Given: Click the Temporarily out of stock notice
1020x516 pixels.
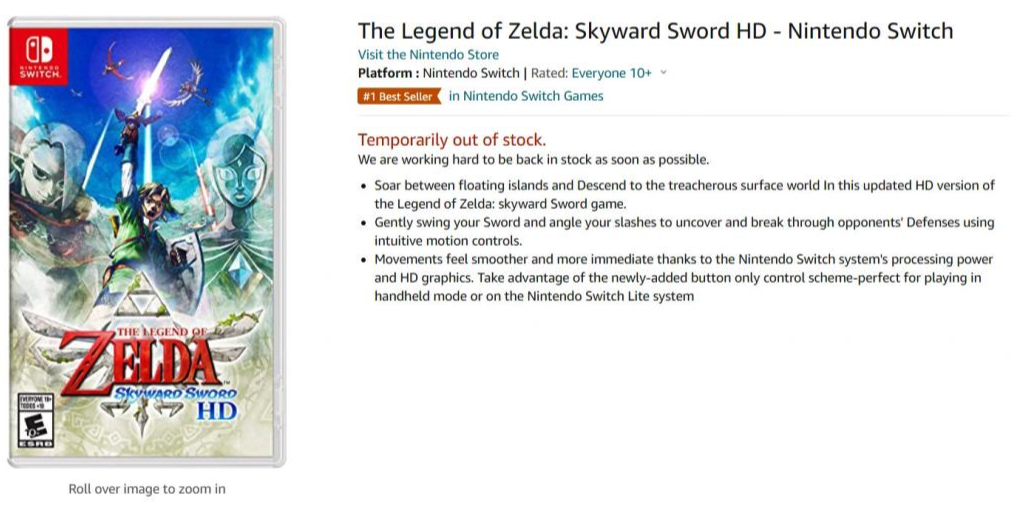Looking at the screenshot, I should tap(452, 140).
